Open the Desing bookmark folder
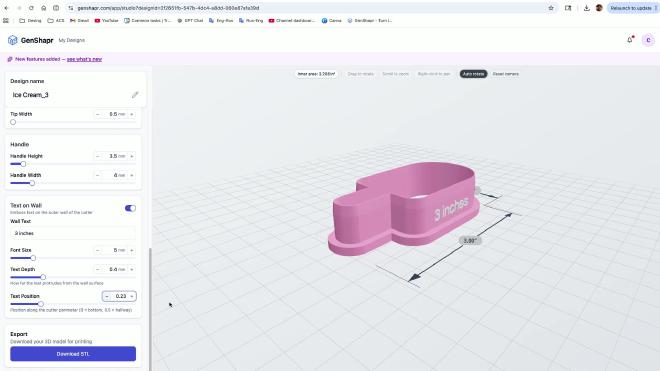Screen dimensions: 660x371 point(31,20)
